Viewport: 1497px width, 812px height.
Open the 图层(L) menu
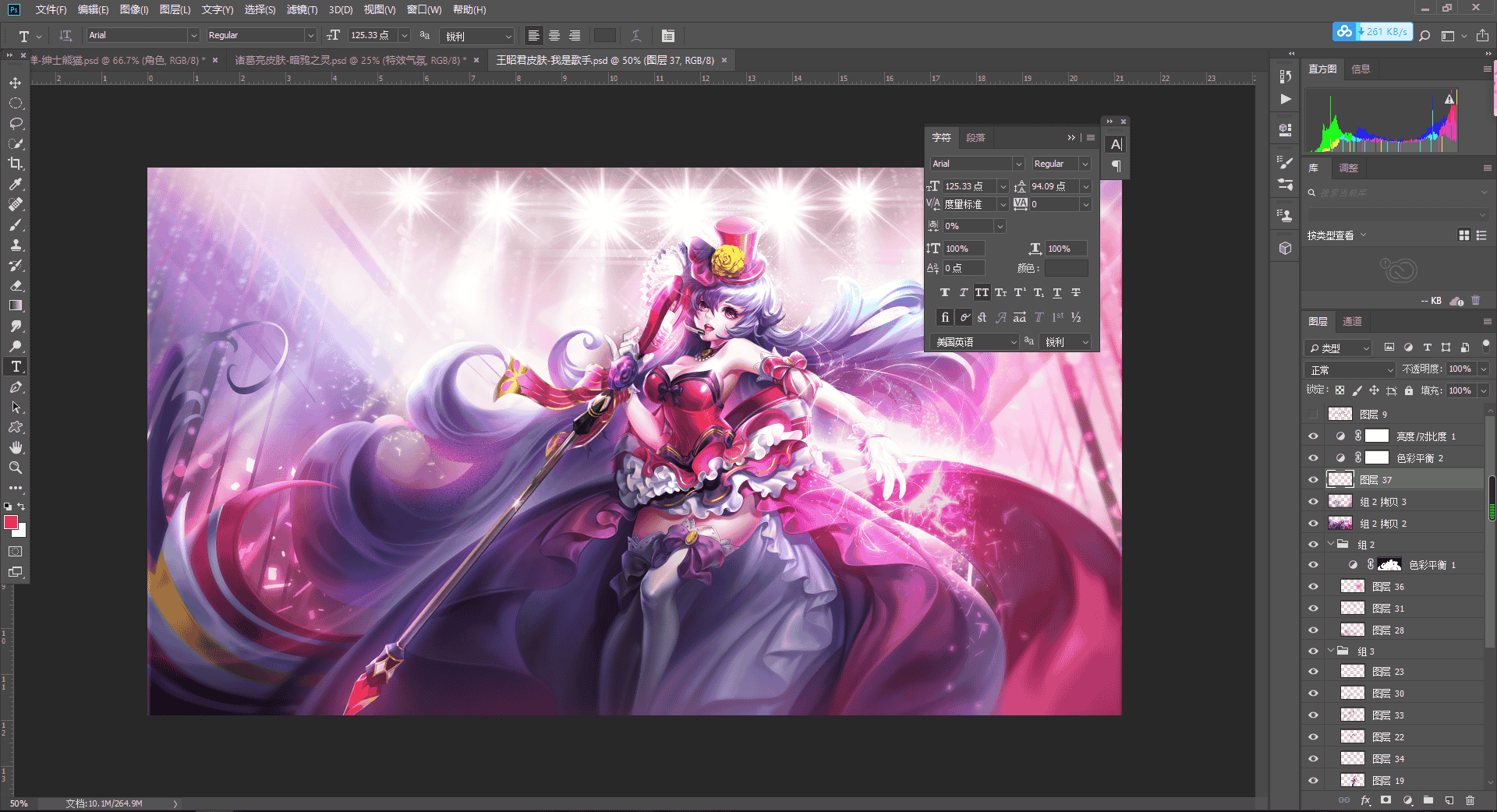pyautogui.click(x=175, y=9)
